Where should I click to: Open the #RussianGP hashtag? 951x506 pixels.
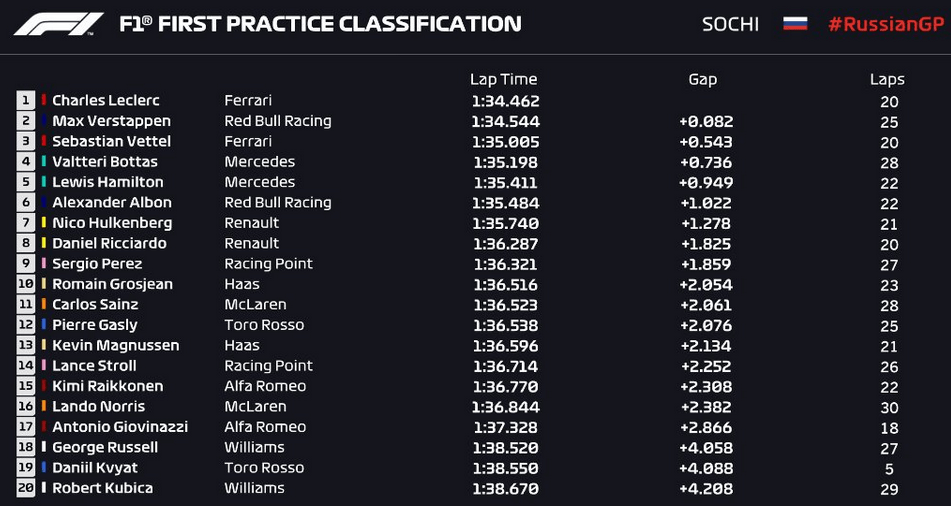[x=886, y=25]
